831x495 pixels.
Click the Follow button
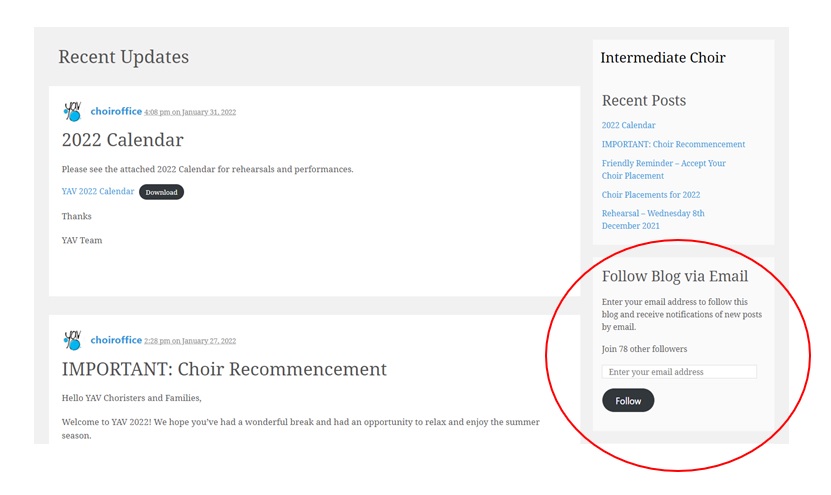coord(628,401)
